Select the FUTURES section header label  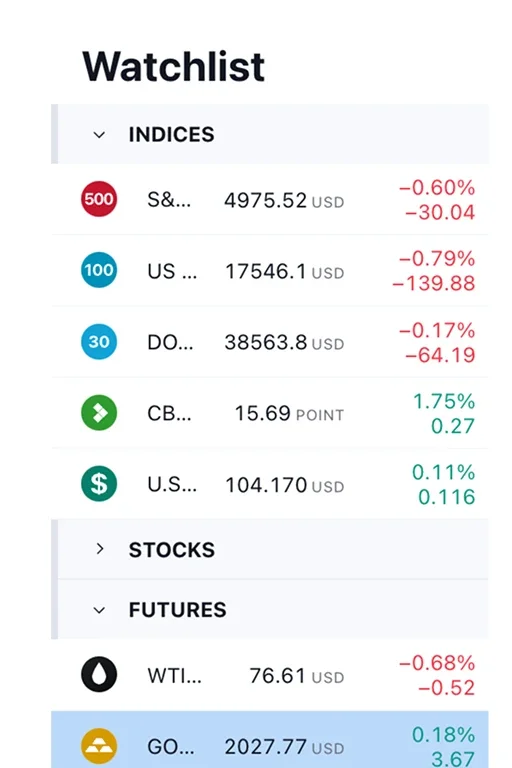tap(177, 610)
